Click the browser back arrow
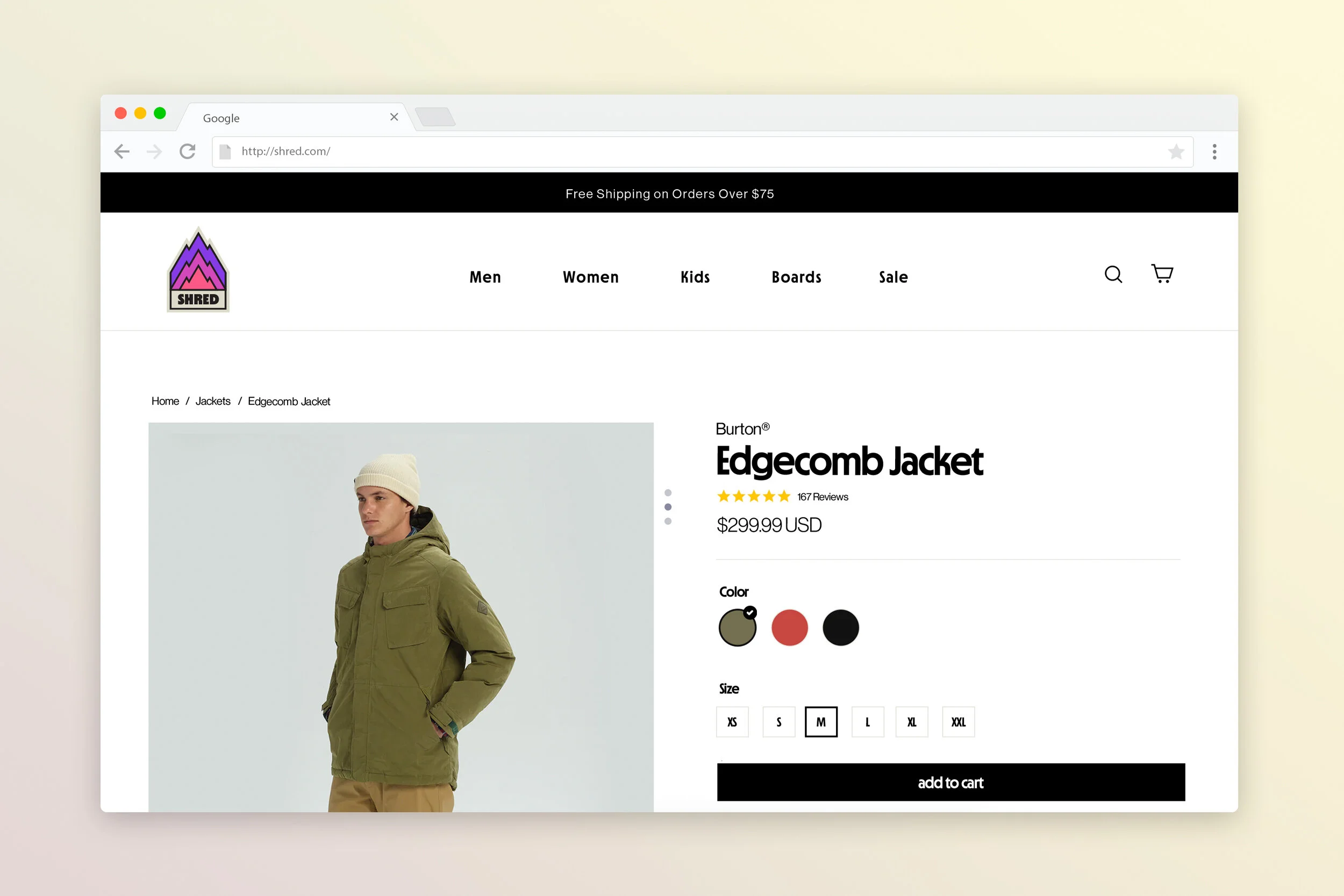Image resolution: width=1344 pixels, height=896 pixels. pyautogui.click(x=121, y=152)
